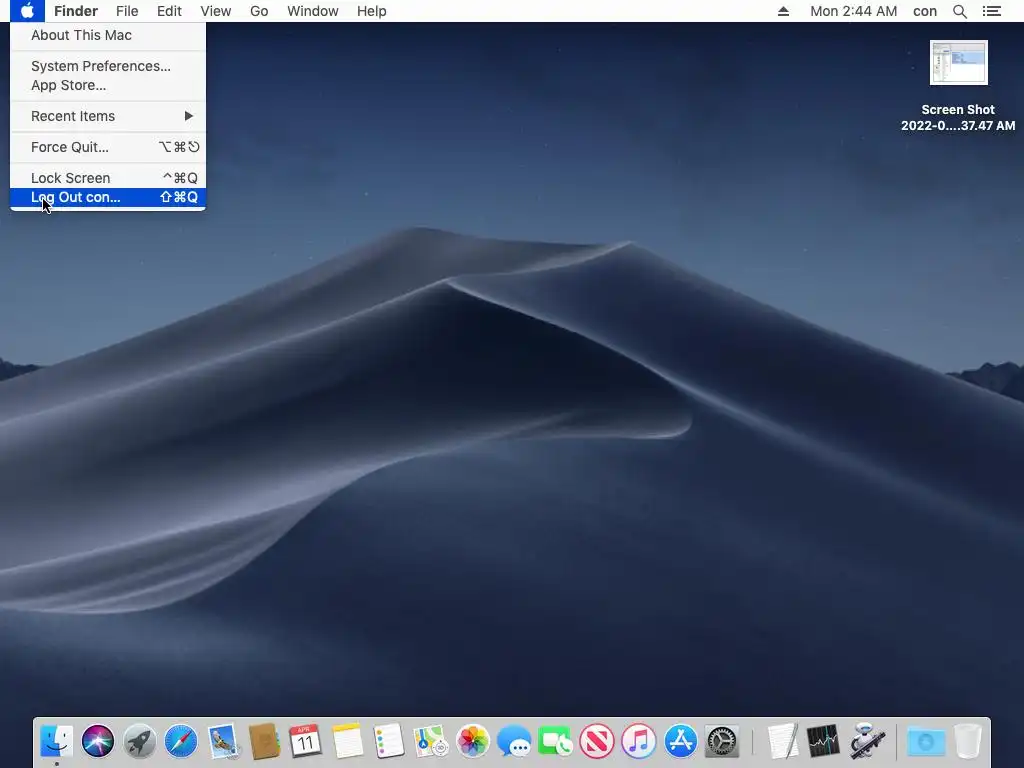
Task: Open System Preferences… from Apple menu
Action: point(108,66)
